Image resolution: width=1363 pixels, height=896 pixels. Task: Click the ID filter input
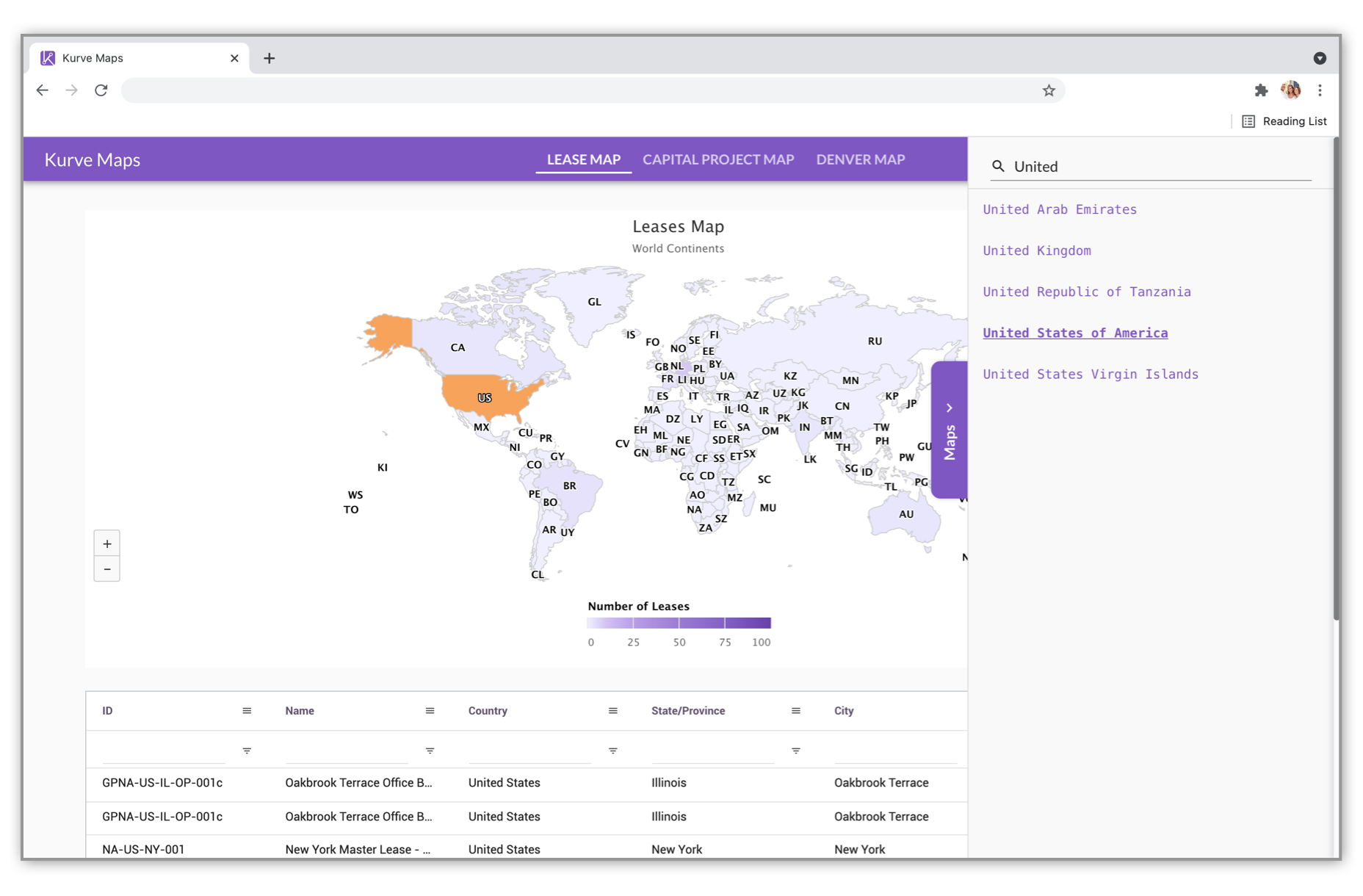pos(164,751)
